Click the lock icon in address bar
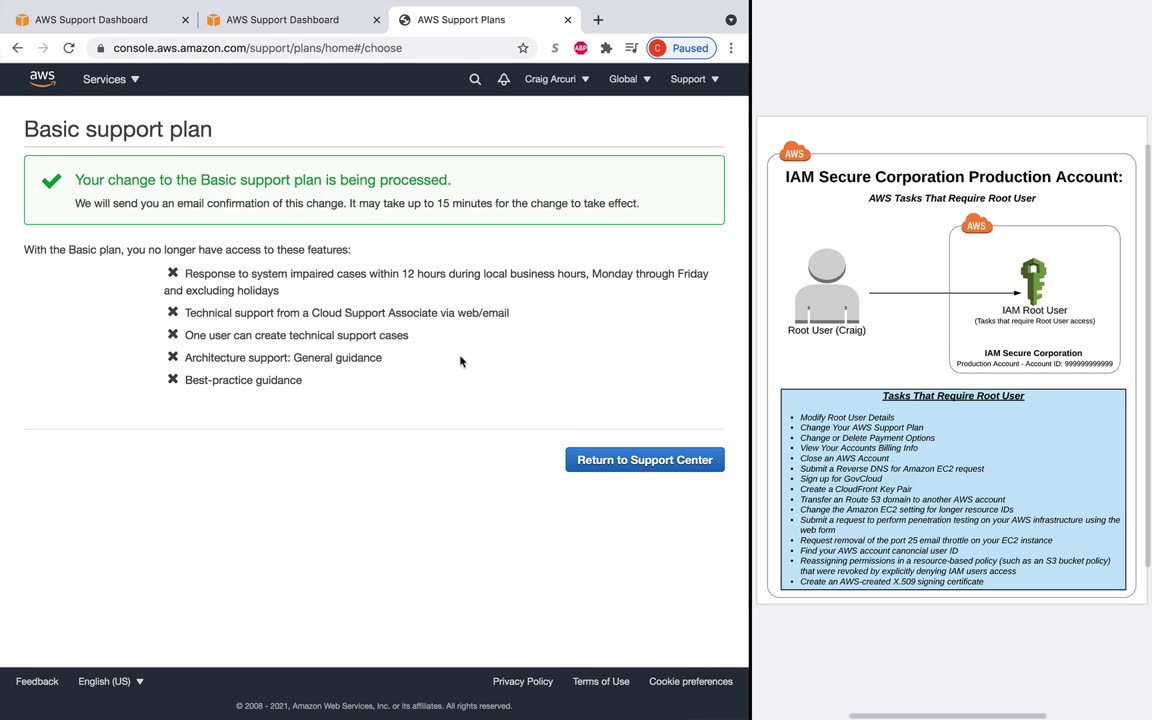 (101, 48)
